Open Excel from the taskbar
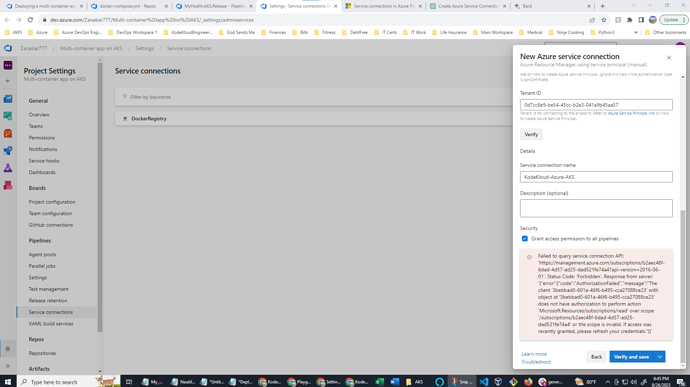690x387 pixels. (x=380, y=382)
